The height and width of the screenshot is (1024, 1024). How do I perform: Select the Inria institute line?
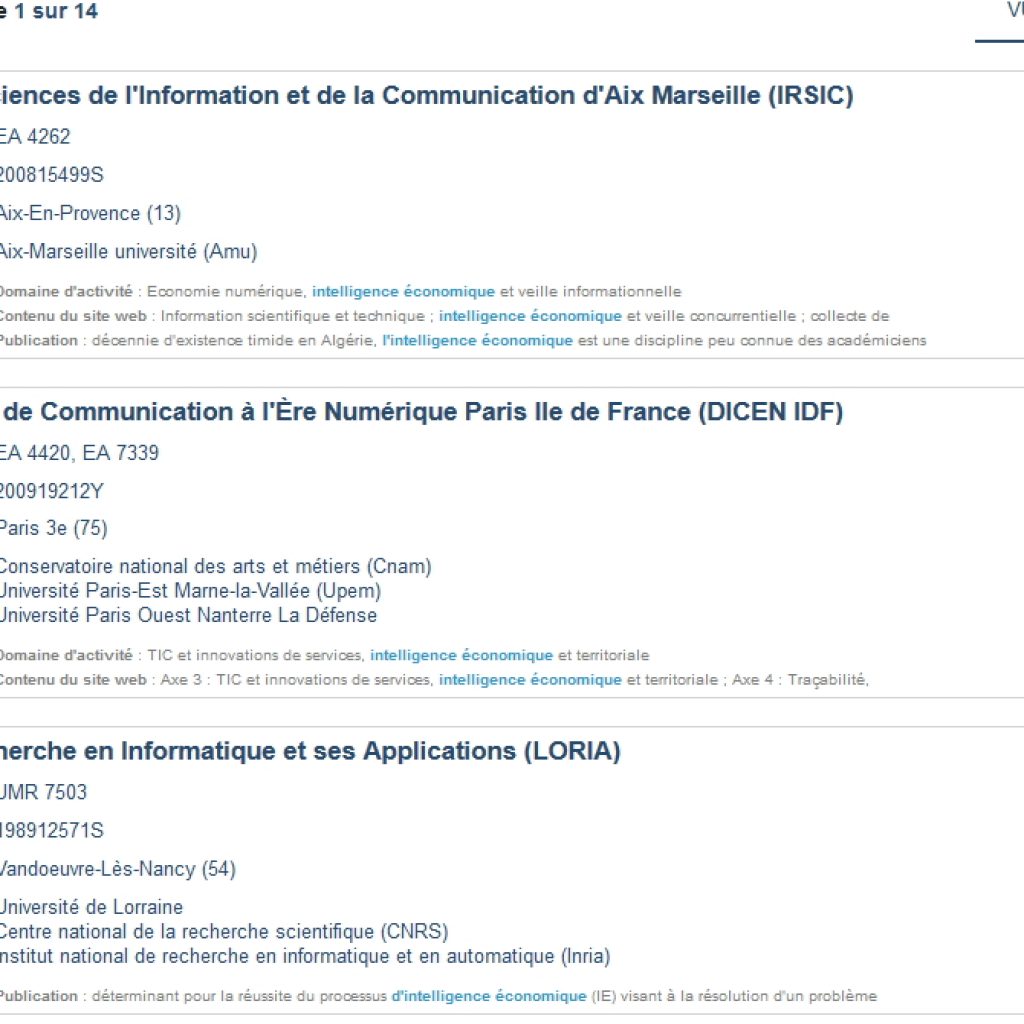pos(305,957)
